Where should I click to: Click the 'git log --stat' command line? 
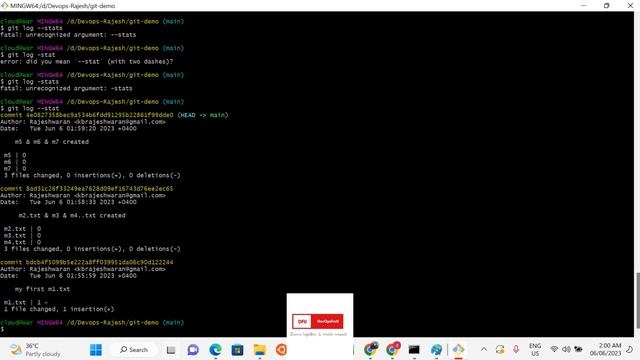pyautogui.click(x=30, y=109)
